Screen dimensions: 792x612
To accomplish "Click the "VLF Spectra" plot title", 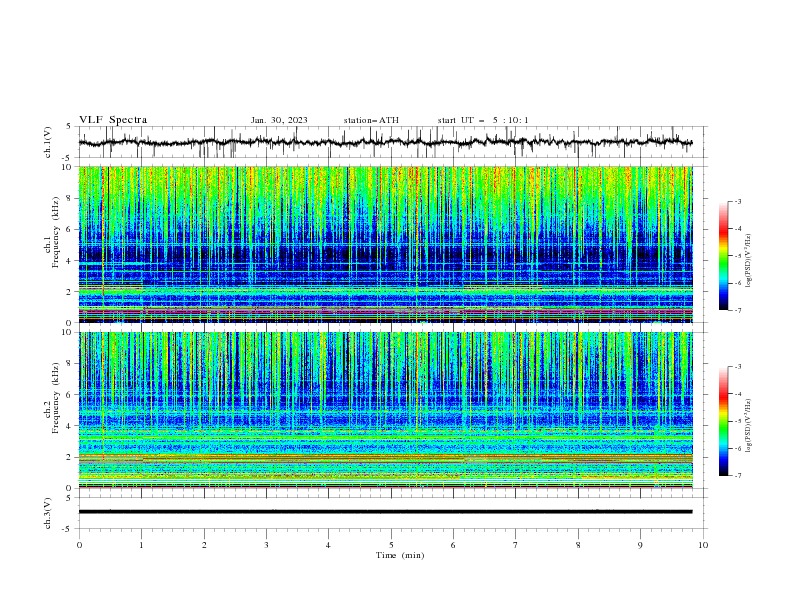I will (113, 120).
